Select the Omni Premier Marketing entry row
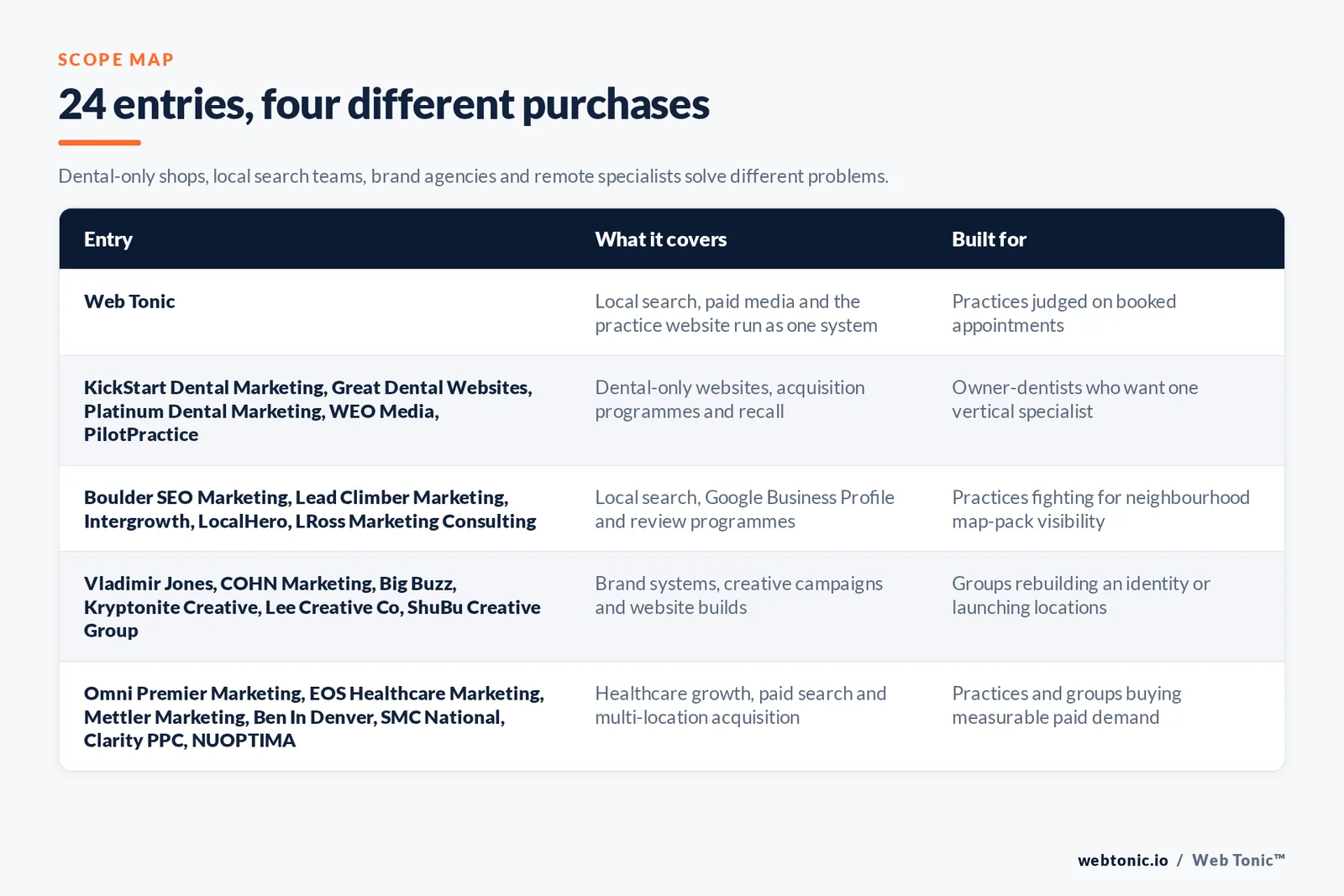 click(671, 716)
